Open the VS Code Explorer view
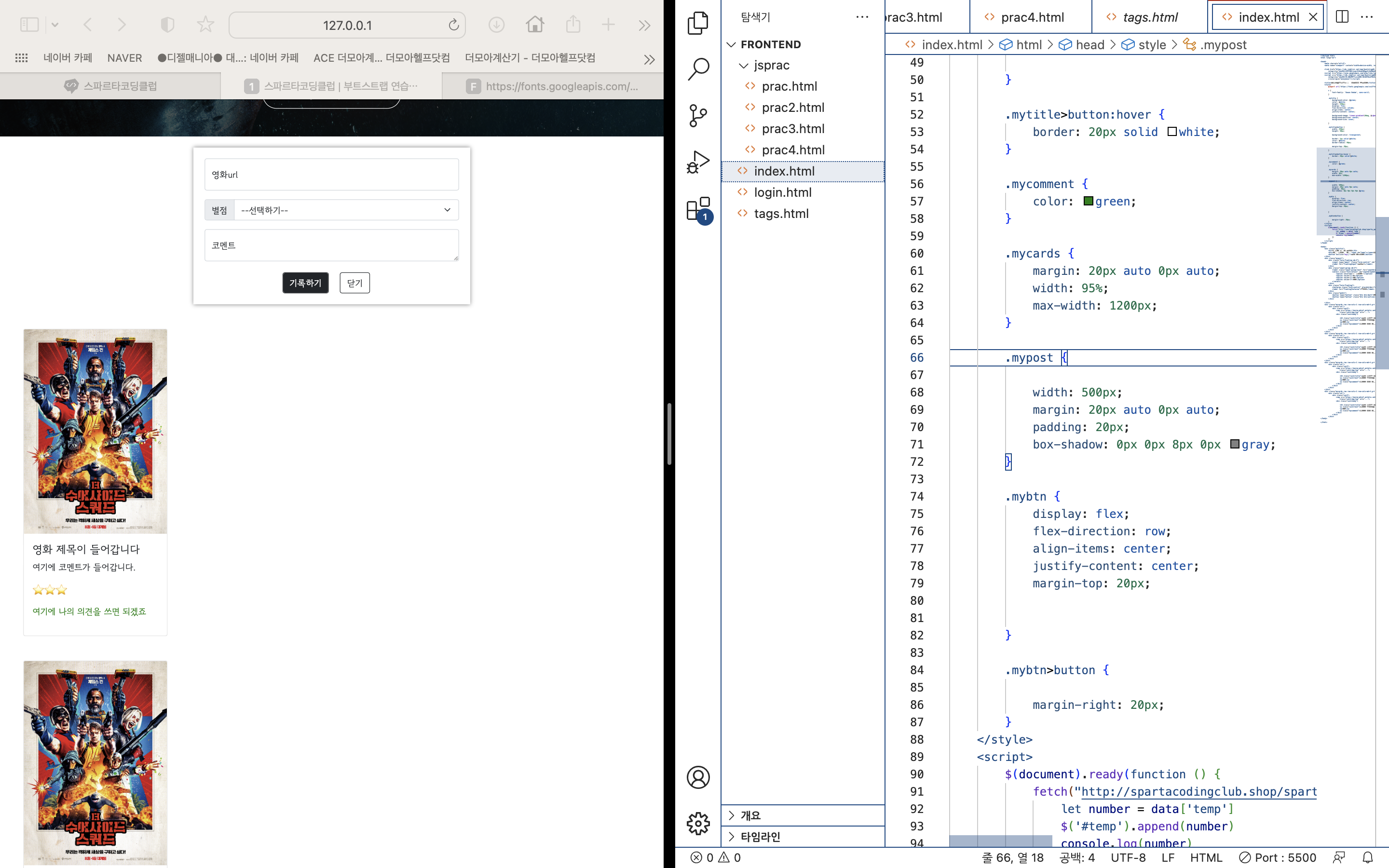Screen dimensions: 1389x868 pyautogui.click(x=698, y=23)
